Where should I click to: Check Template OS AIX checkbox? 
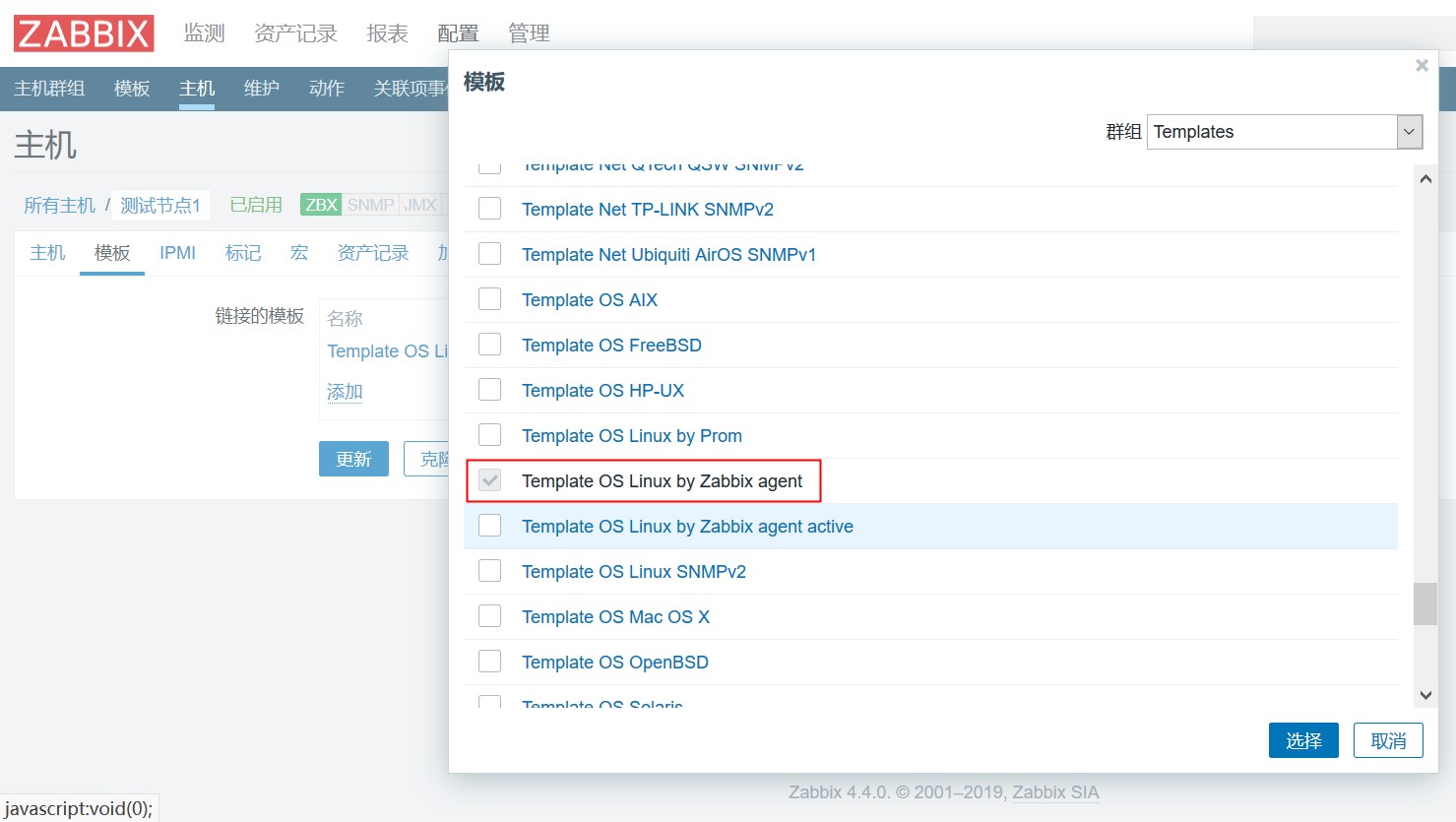(489, 299)
